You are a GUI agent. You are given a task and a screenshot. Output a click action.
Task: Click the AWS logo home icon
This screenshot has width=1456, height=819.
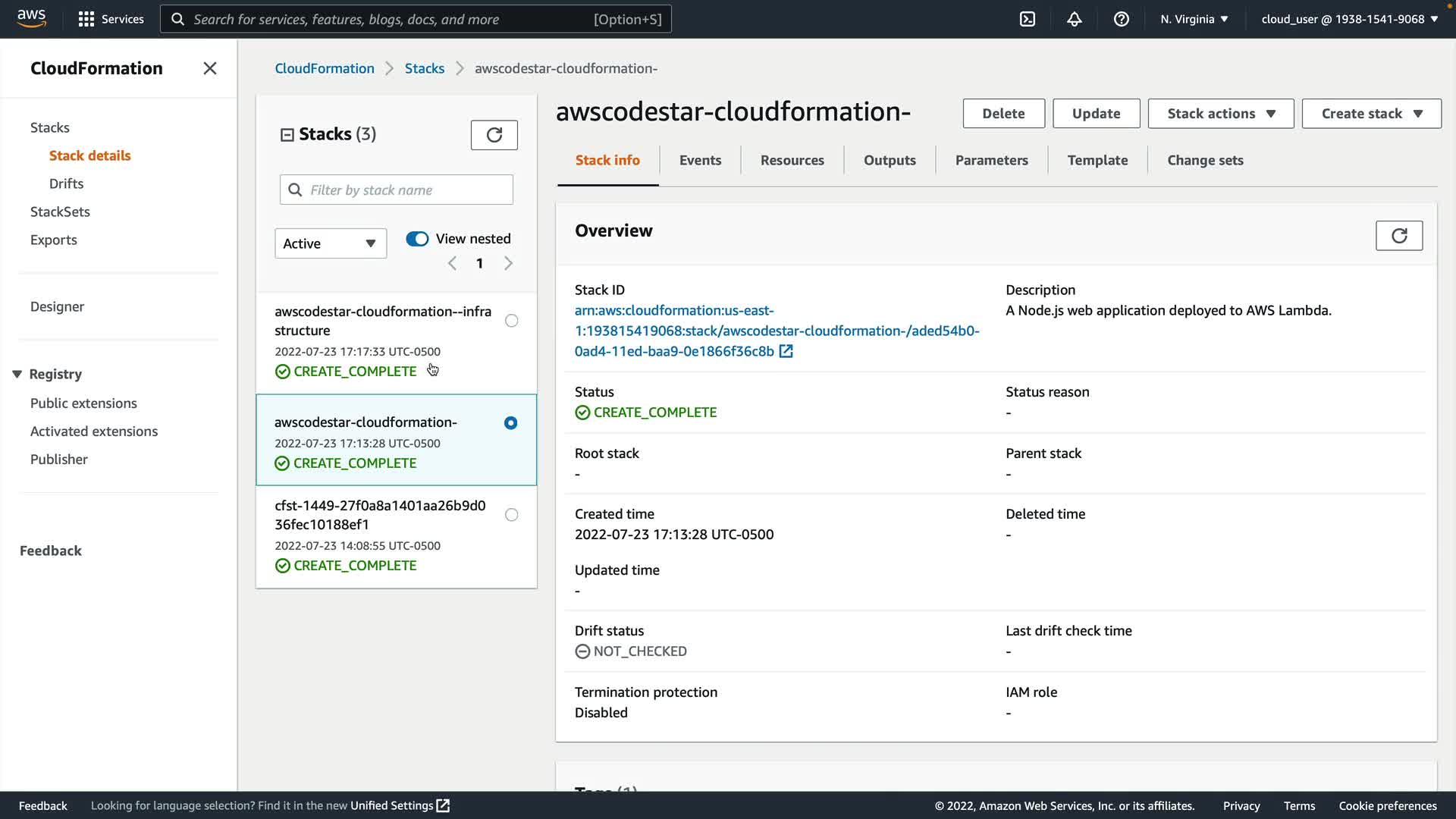point(31,18)
